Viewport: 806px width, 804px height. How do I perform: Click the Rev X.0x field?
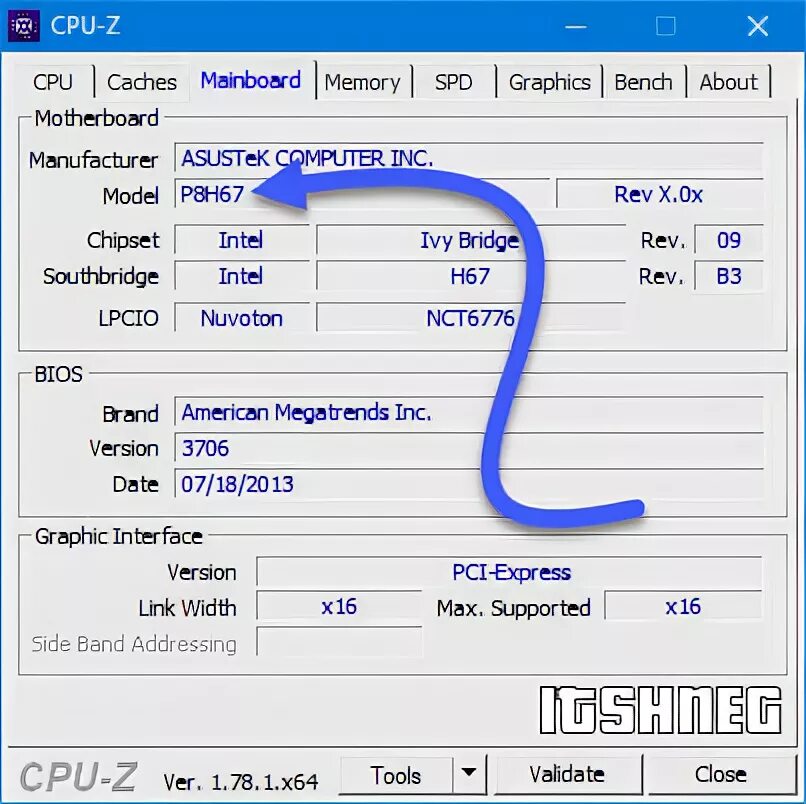[x=660, y=194]
